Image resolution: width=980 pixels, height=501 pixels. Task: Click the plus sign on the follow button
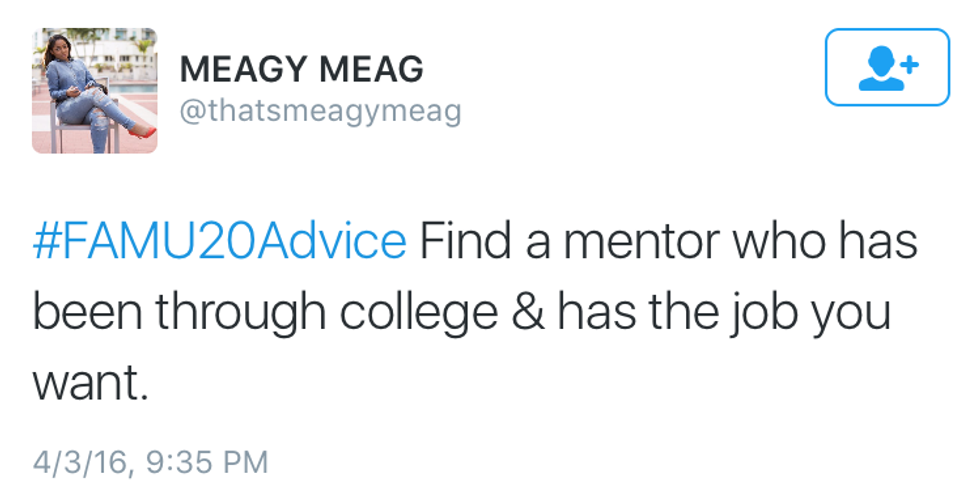click(x=908, y=63)
